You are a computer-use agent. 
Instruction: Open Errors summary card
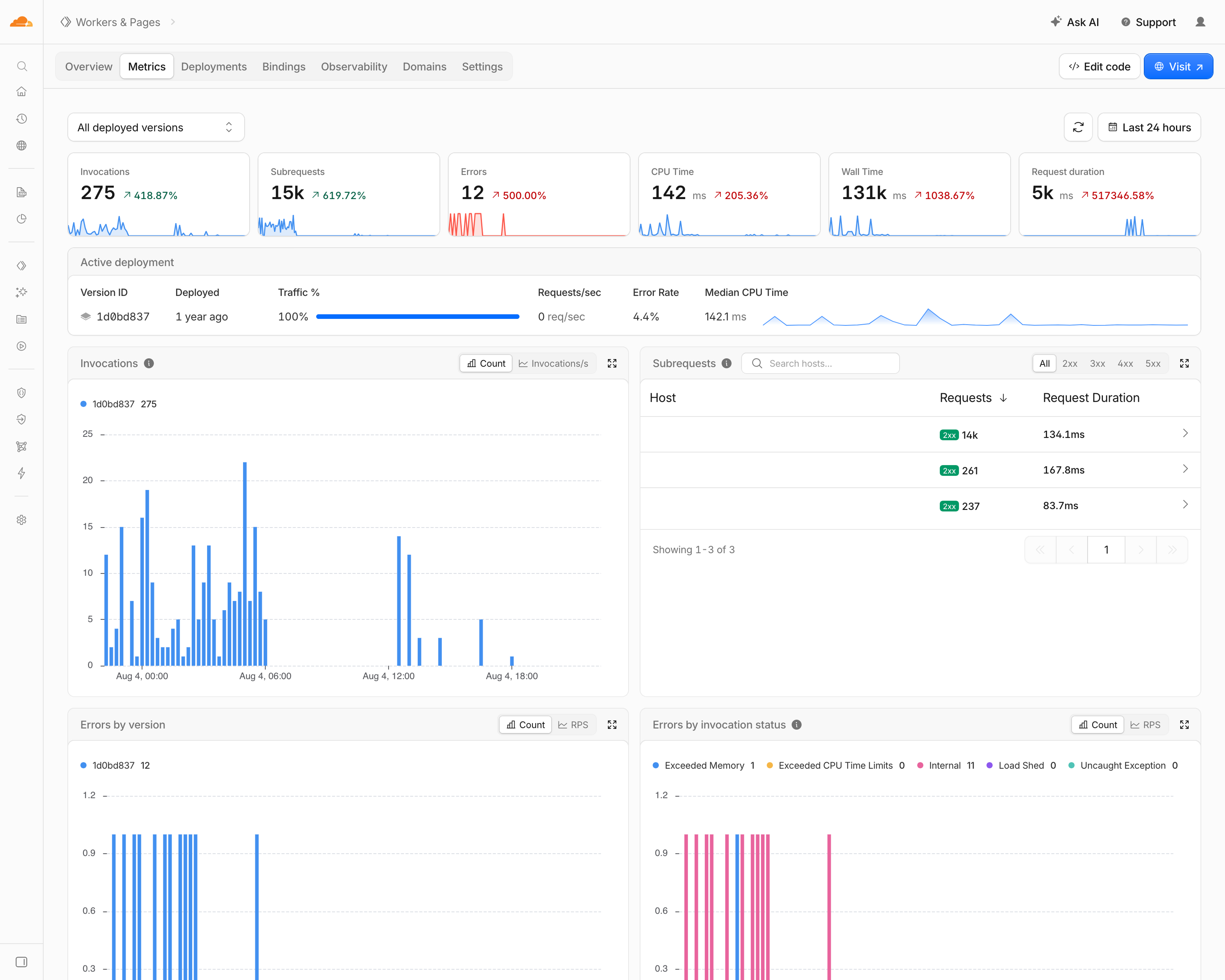539,194
